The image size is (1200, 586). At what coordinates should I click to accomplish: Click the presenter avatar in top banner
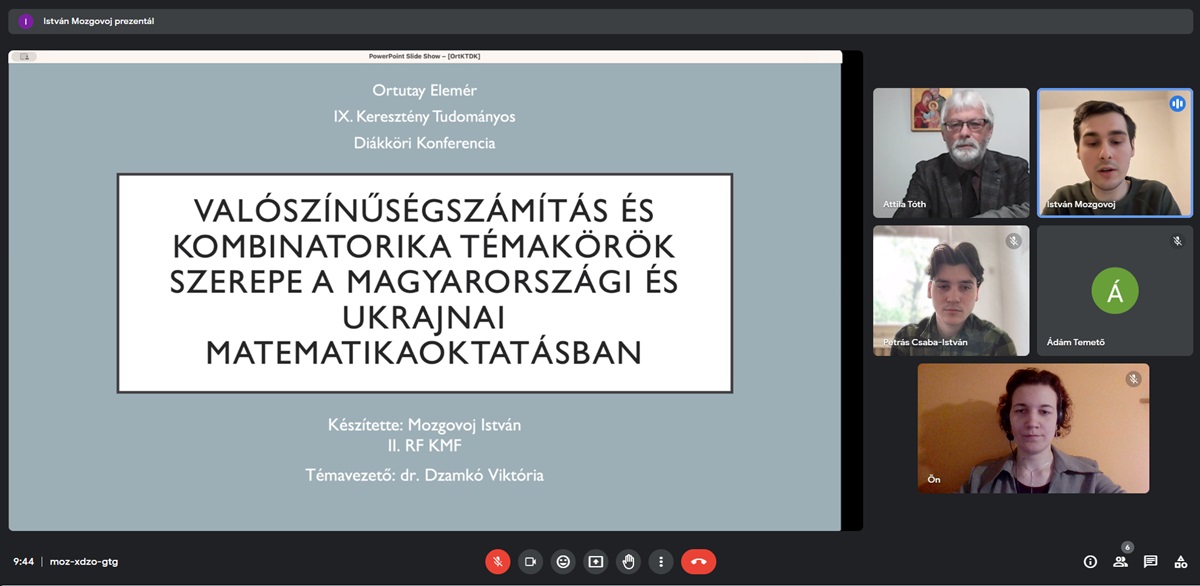(x=26, y=21)
